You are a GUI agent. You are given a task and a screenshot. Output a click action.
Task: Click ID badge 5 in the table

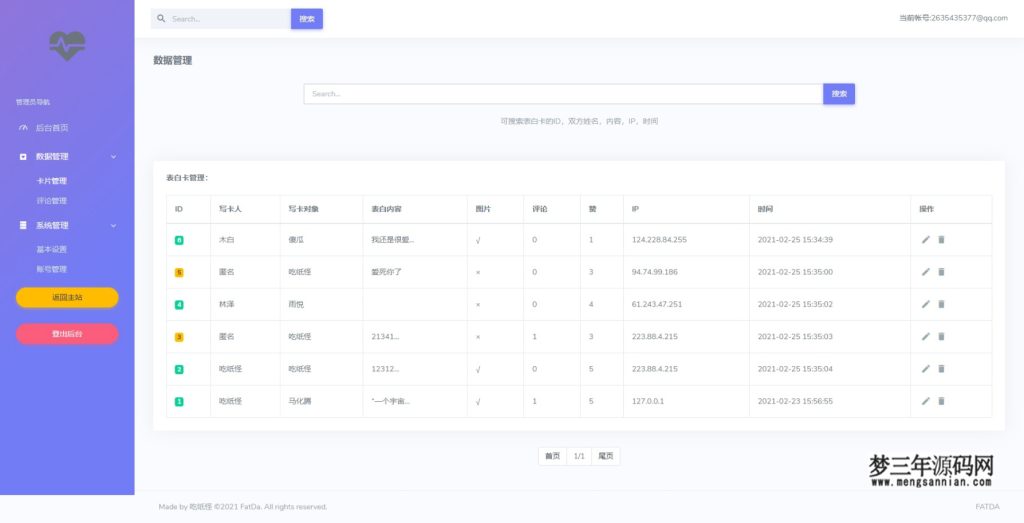(x=179, y=272)
